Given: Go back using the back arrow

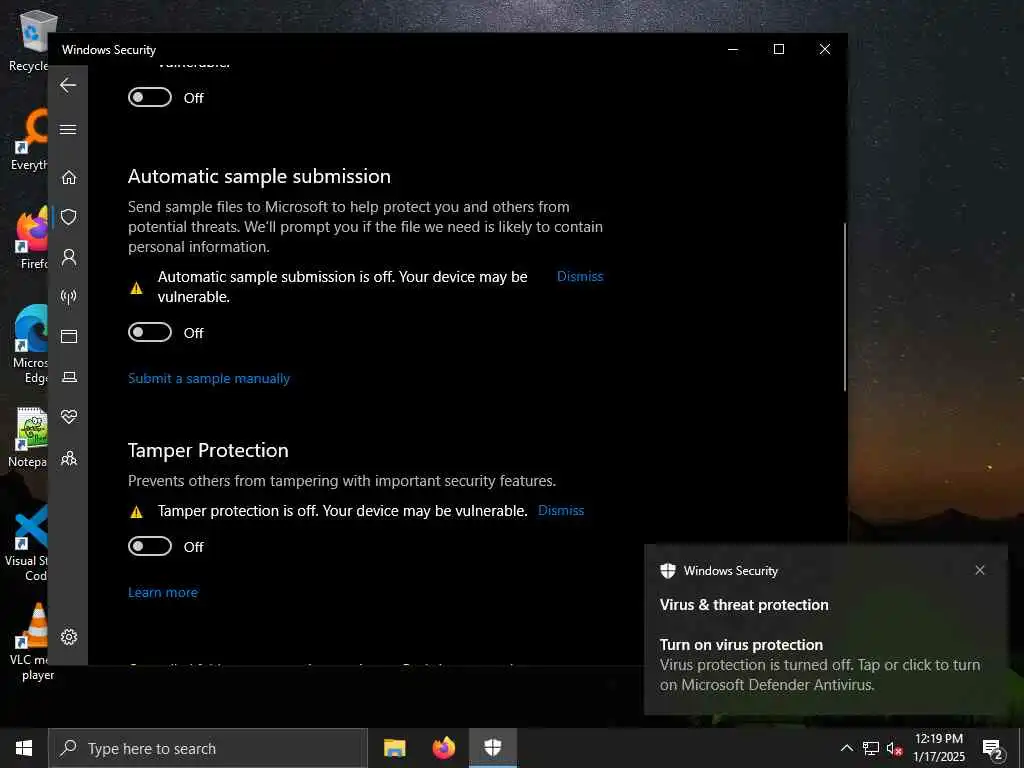Looking at the screenshot, I should pyautogui.click(x=68, y=85).
